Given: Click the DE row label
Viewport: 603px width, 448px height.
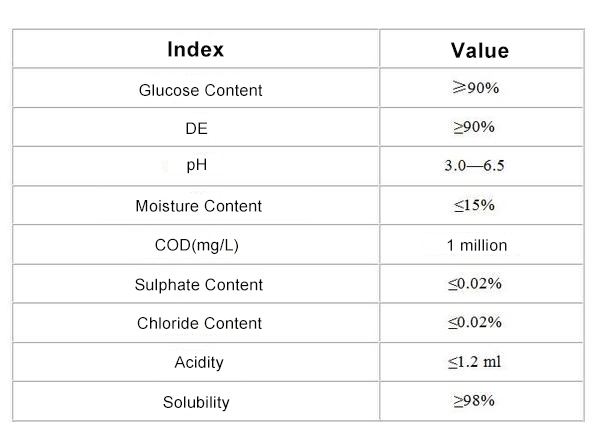Looking at the screenshot, I should point(196,128).
